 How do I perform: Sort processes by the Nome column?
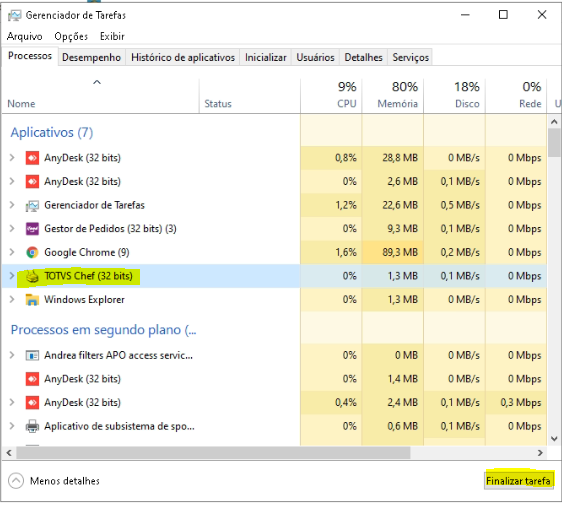(x=100, y=96)
